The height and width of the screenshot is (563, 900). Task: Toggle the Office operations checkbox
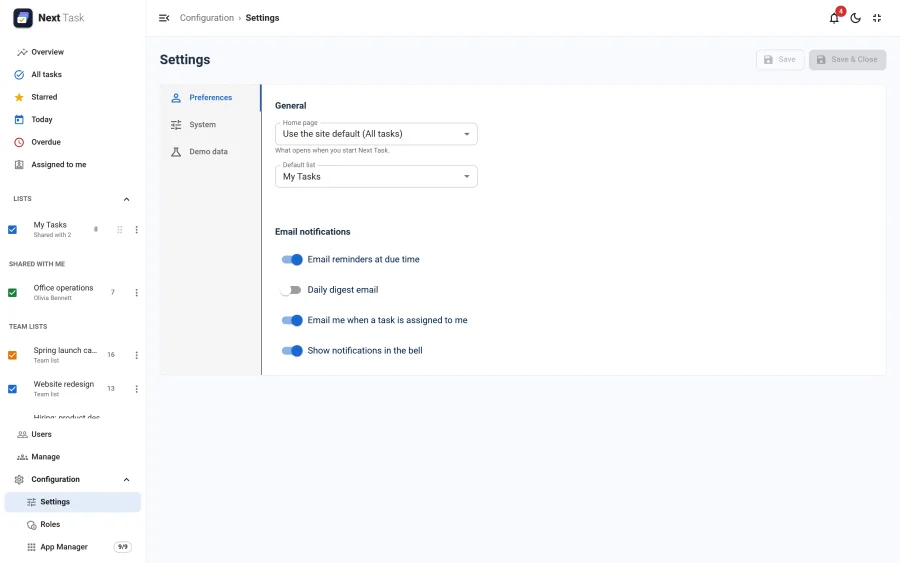[x=13, y=293]
